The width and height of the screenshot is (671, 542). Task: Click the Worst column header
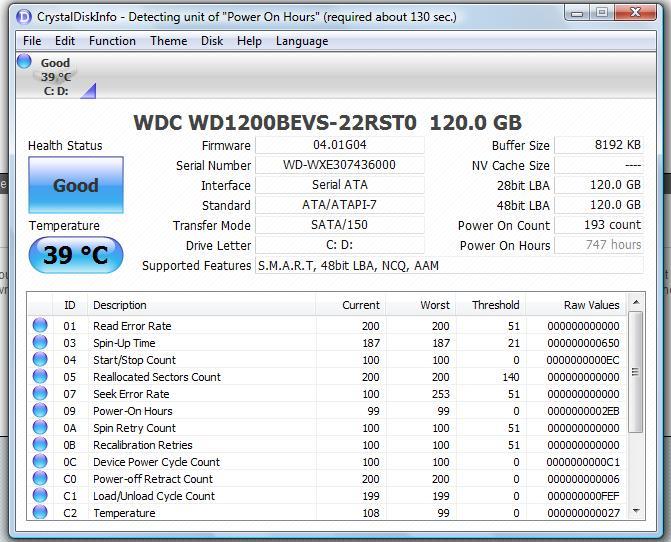tap(421, 305)
